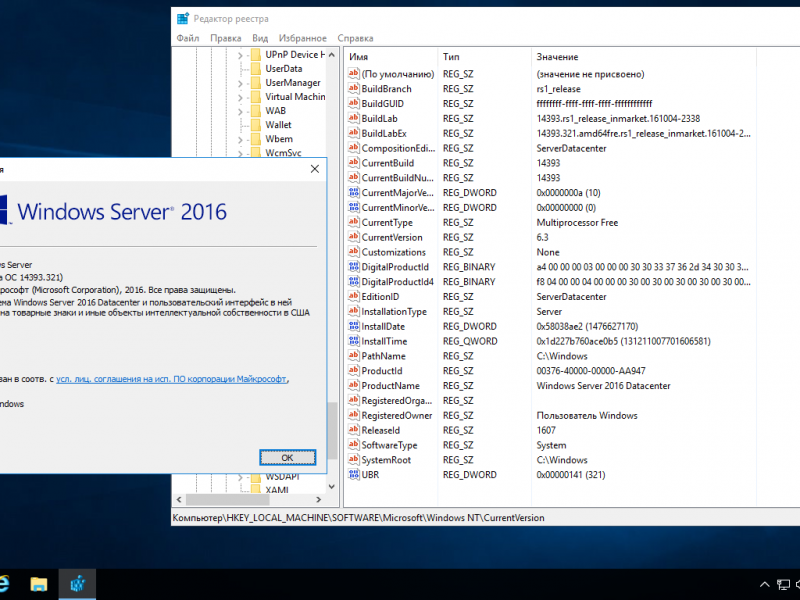The height and width of the screenshot is (600, 800).
Task: Select the ProductId string icon
Action: point(354,370)
